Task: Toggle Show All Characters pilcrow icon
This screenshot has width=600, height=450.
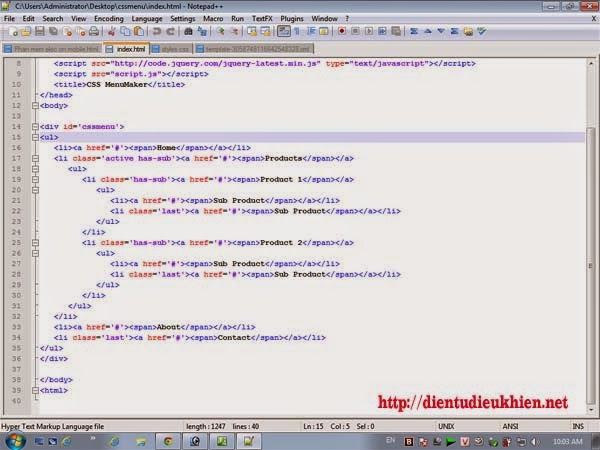Action: pos(297,32)
